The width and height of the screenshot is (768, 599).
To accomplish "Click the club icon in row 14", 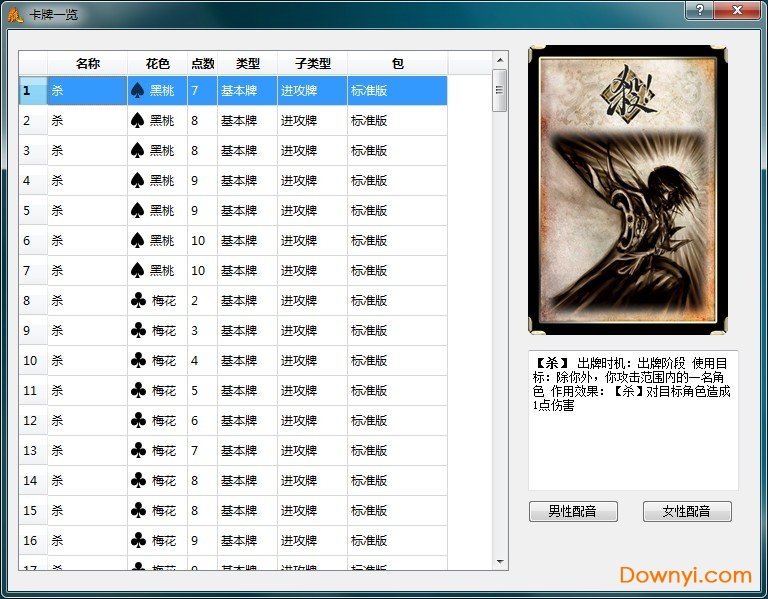I will pyautogui.click(x=139, y=480).
